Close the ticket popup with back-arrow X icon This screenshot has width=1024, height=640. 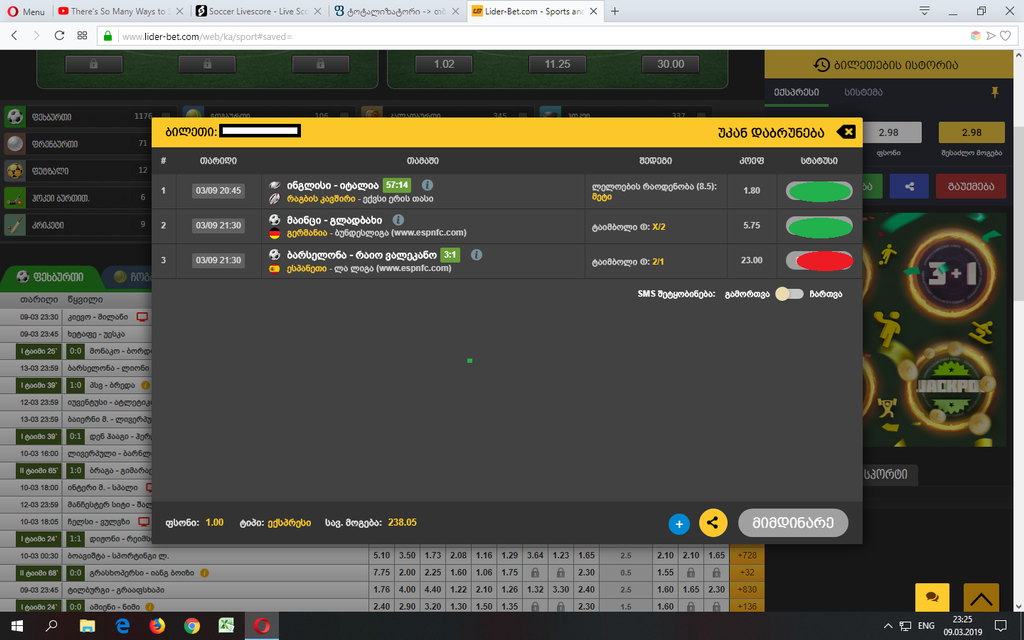[846, 132]
